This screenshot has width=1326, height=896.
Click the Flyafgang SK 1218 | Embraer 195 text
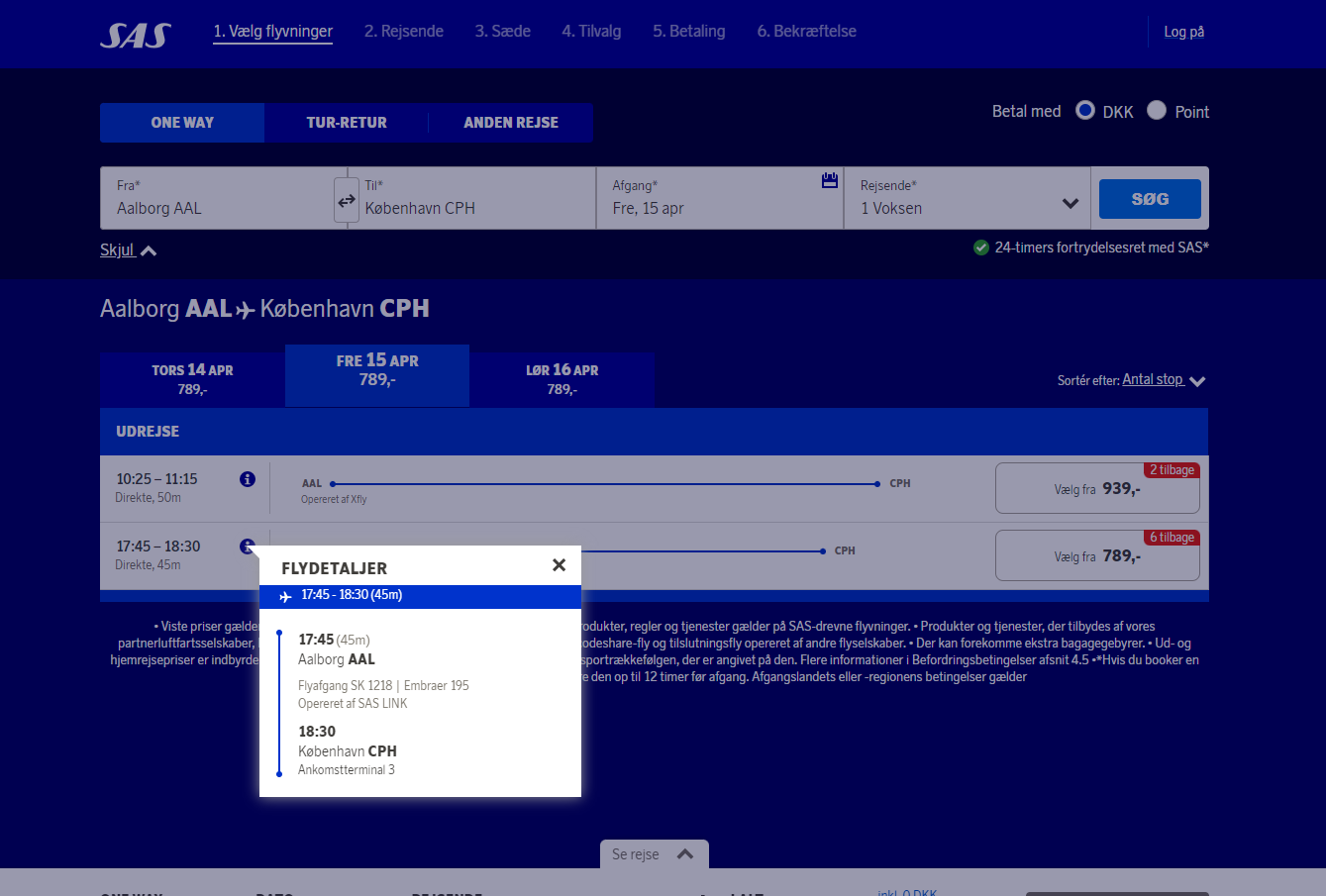click(383, 685)
